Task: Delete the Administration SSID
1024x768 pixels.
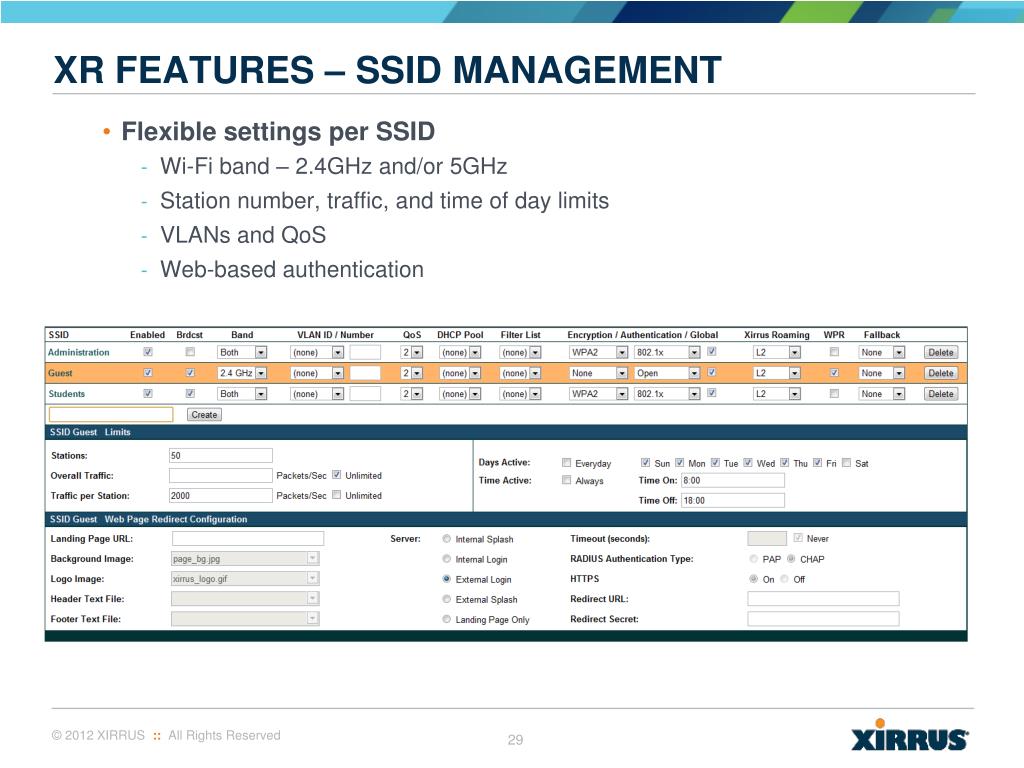Action: click(x=941, y=352)
